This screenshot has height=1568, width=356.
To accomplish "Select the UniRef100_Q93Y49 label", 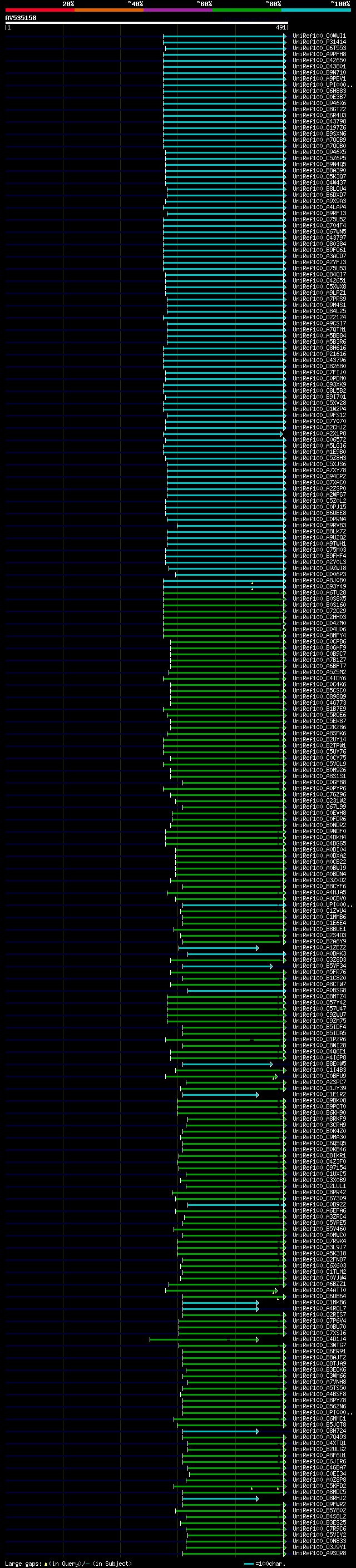I will (x=319, y=586).
